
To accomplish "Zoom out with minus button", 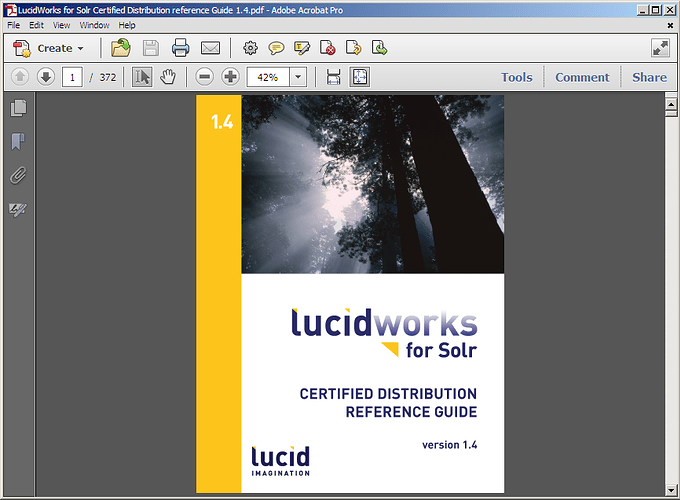I will [204, 77].
